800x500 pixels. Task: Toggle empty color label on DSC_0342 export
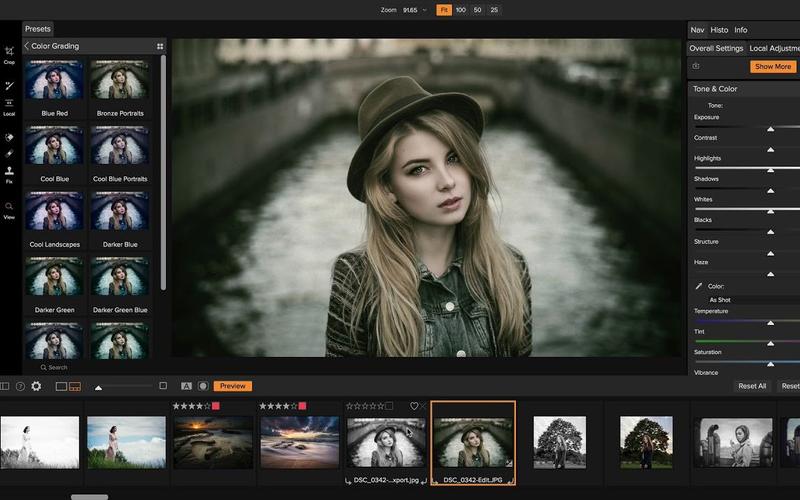click(389, 406)
